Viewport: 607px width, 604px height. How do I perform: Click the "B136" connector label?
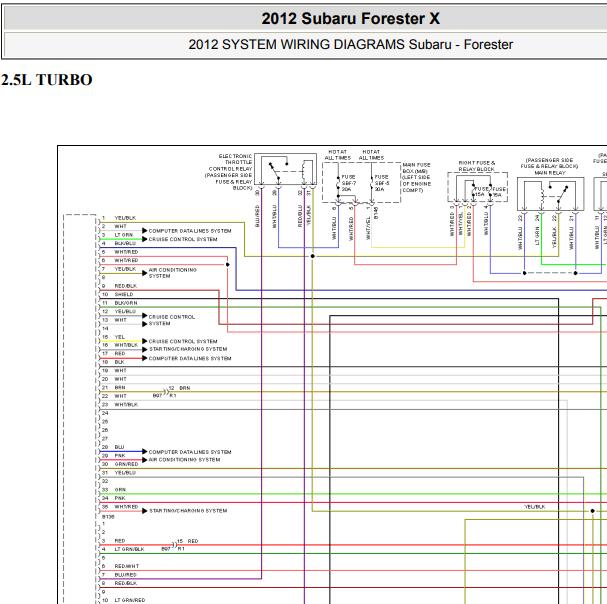[x=108, y=516]
